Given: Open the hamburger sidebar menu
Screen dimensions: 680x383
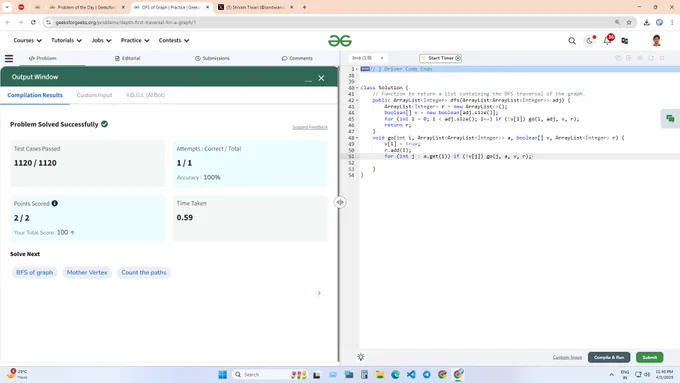Looking at the screenshot, I should (x=9, y=58).
